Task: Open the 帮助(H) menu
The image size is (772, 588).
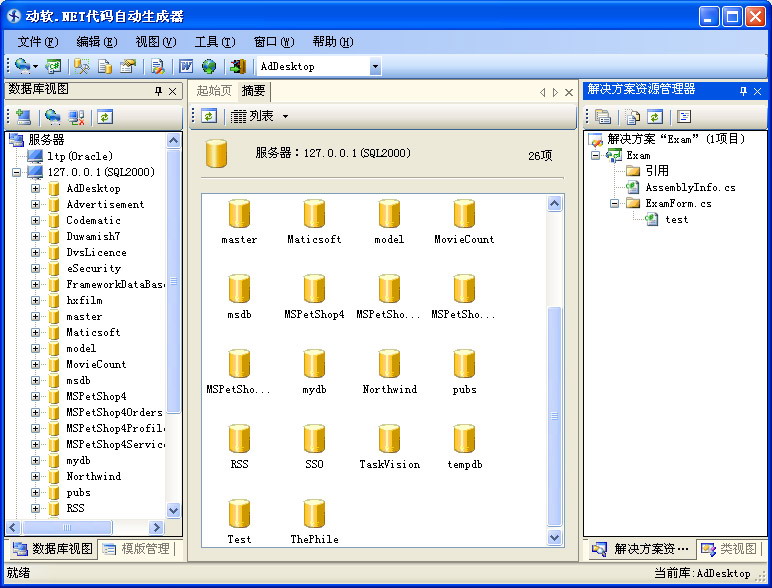Action: pos(333,42)
